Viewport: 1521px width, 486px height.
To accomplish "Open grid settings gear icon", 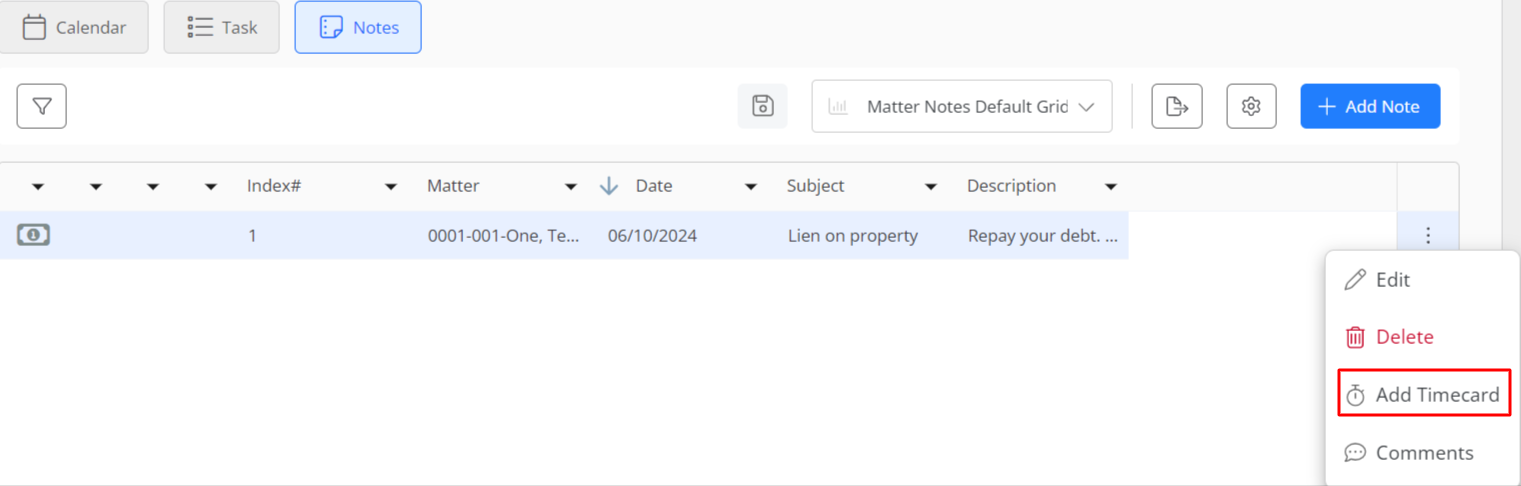I will [1251, 106].
